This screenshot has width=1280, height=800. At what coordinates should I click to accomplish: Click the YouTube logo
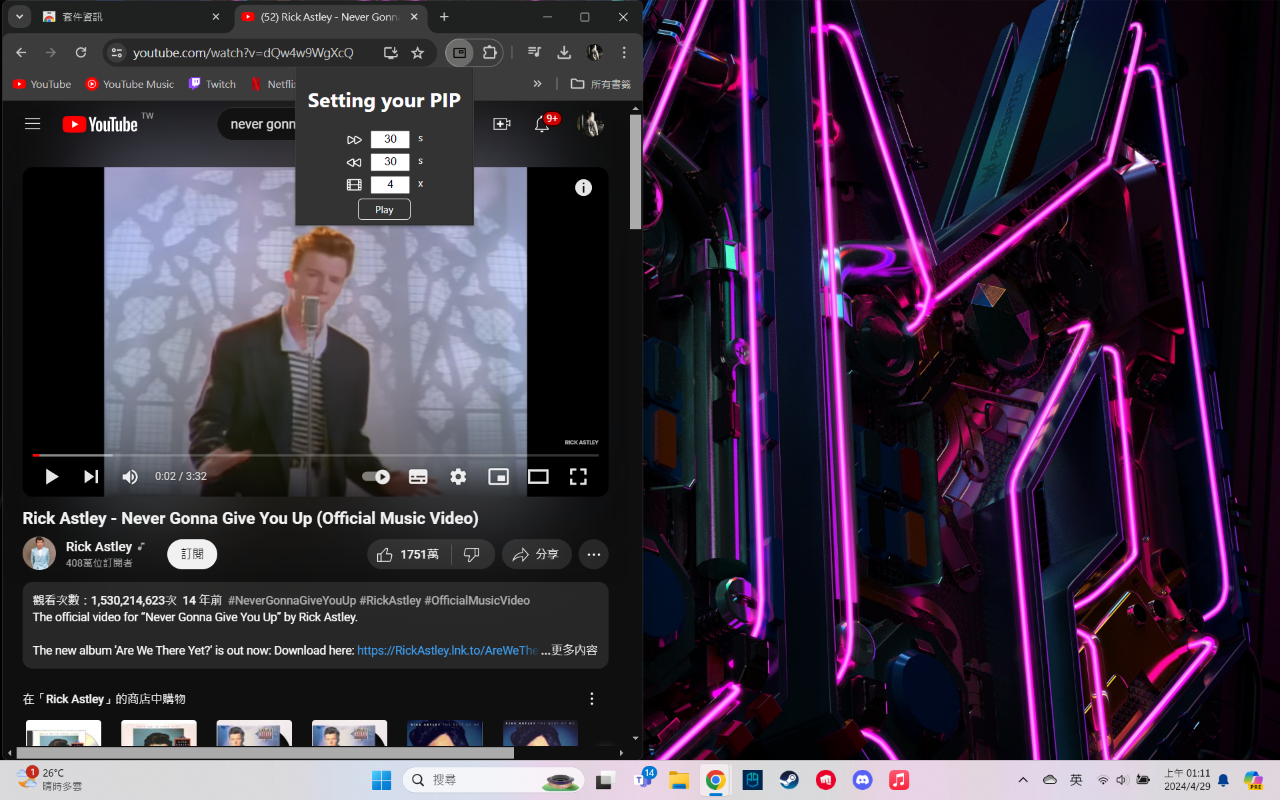click(x=100, y=124)
